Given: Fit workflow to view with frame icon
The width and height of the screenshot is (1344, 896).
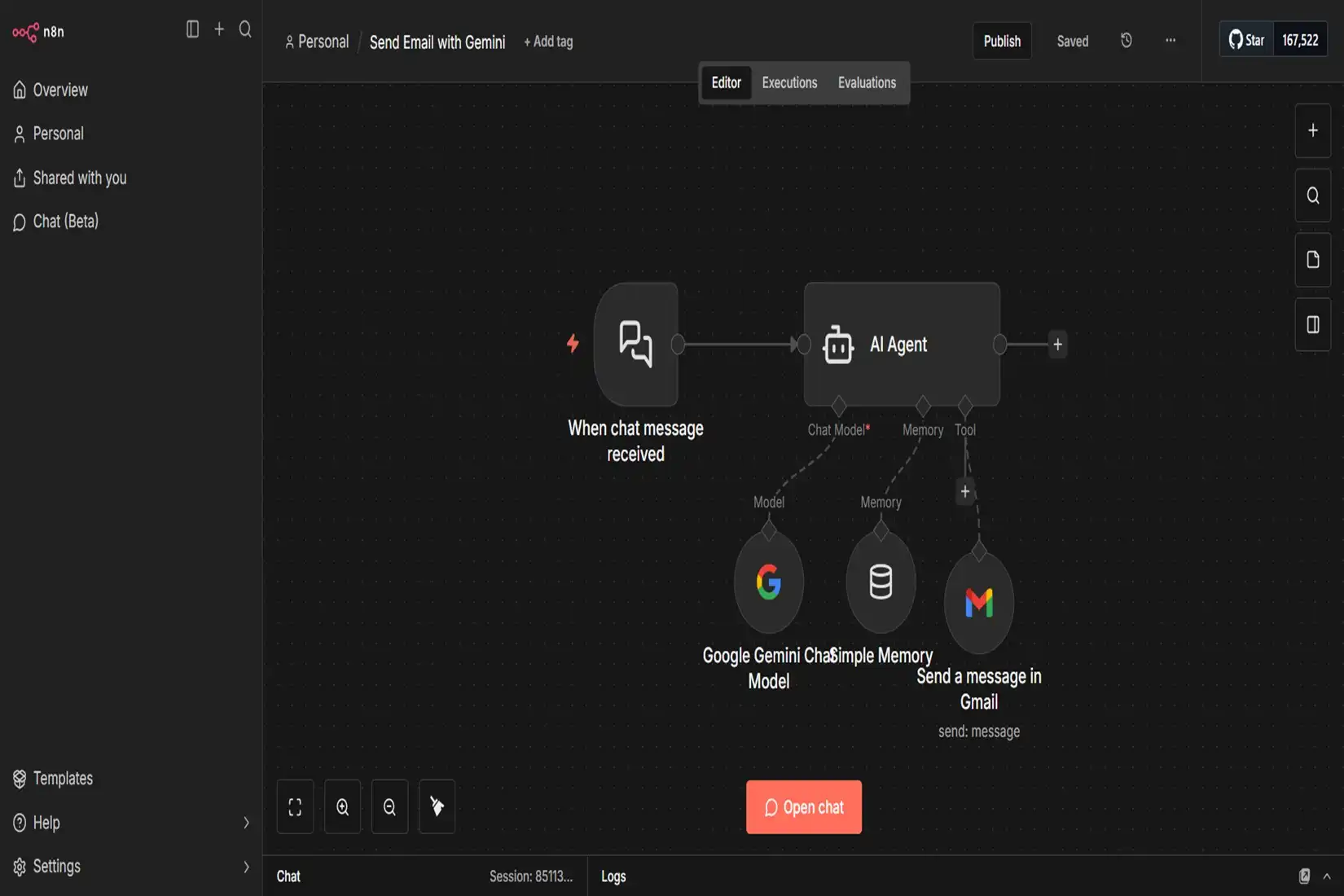Looking at the screenshot, I should click(295, 807).
